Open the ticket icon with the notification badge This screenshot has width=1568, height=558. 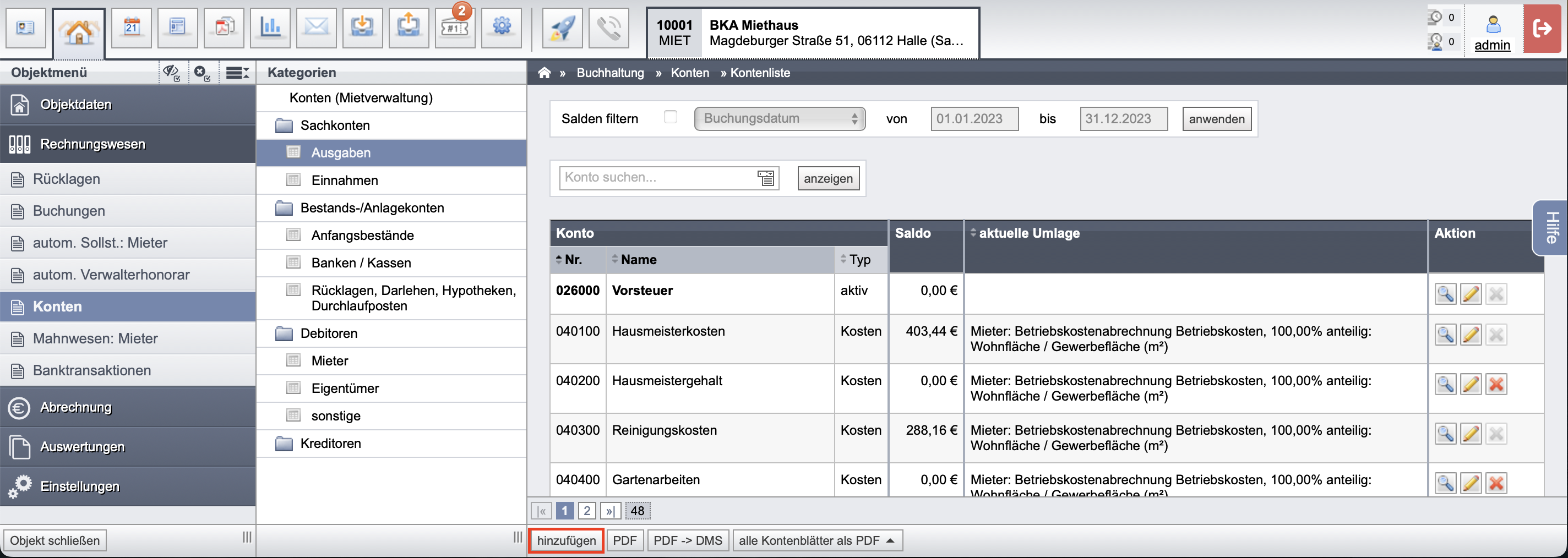click(455, 28)
